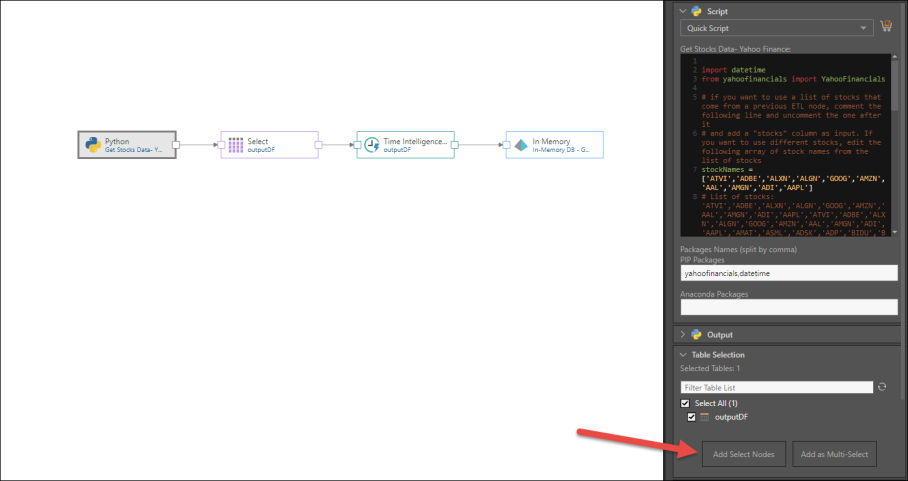This screenshot has height=481, width=908.
Task: Select the In Memory database node
Action: 554,145
